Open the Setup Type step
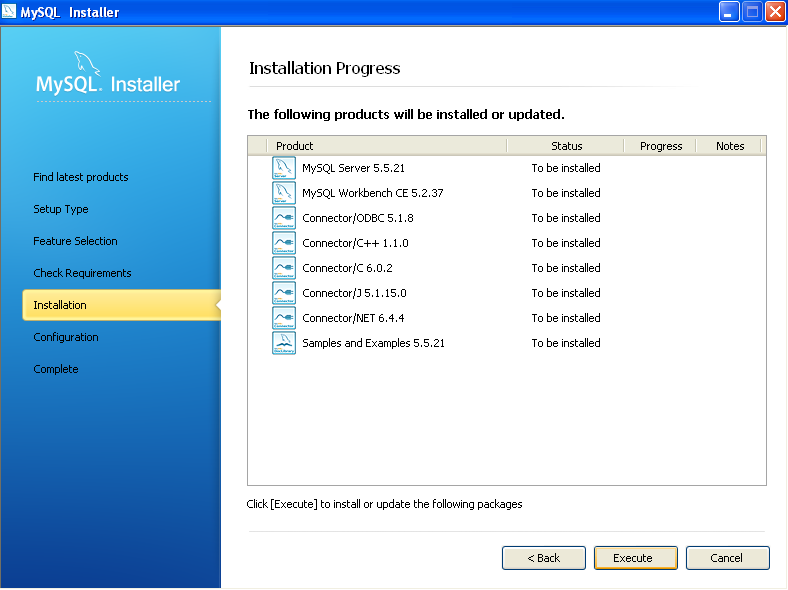Image resolution: width=788 pixels, height=590 pixels. coord(61,209)
